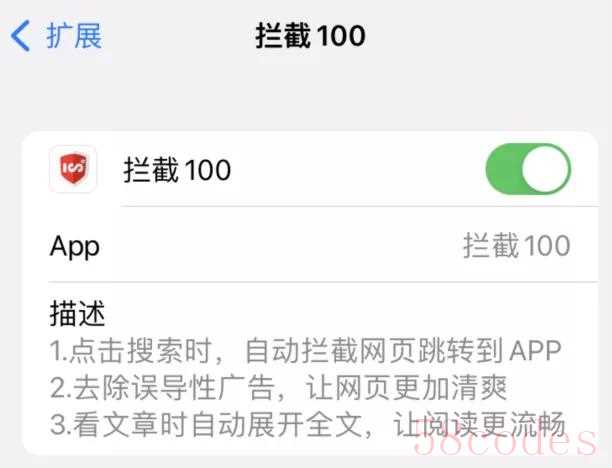Click description line about 去除误导性广告
The image size is (612, 468).
[278, 388]
